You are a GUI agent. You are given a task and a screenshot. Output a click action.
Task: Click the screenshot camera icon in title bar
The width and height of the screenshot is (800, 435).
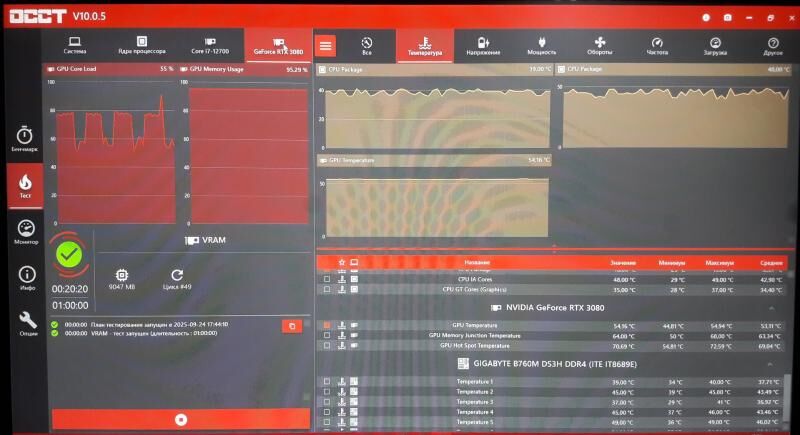tap(728, 17)
